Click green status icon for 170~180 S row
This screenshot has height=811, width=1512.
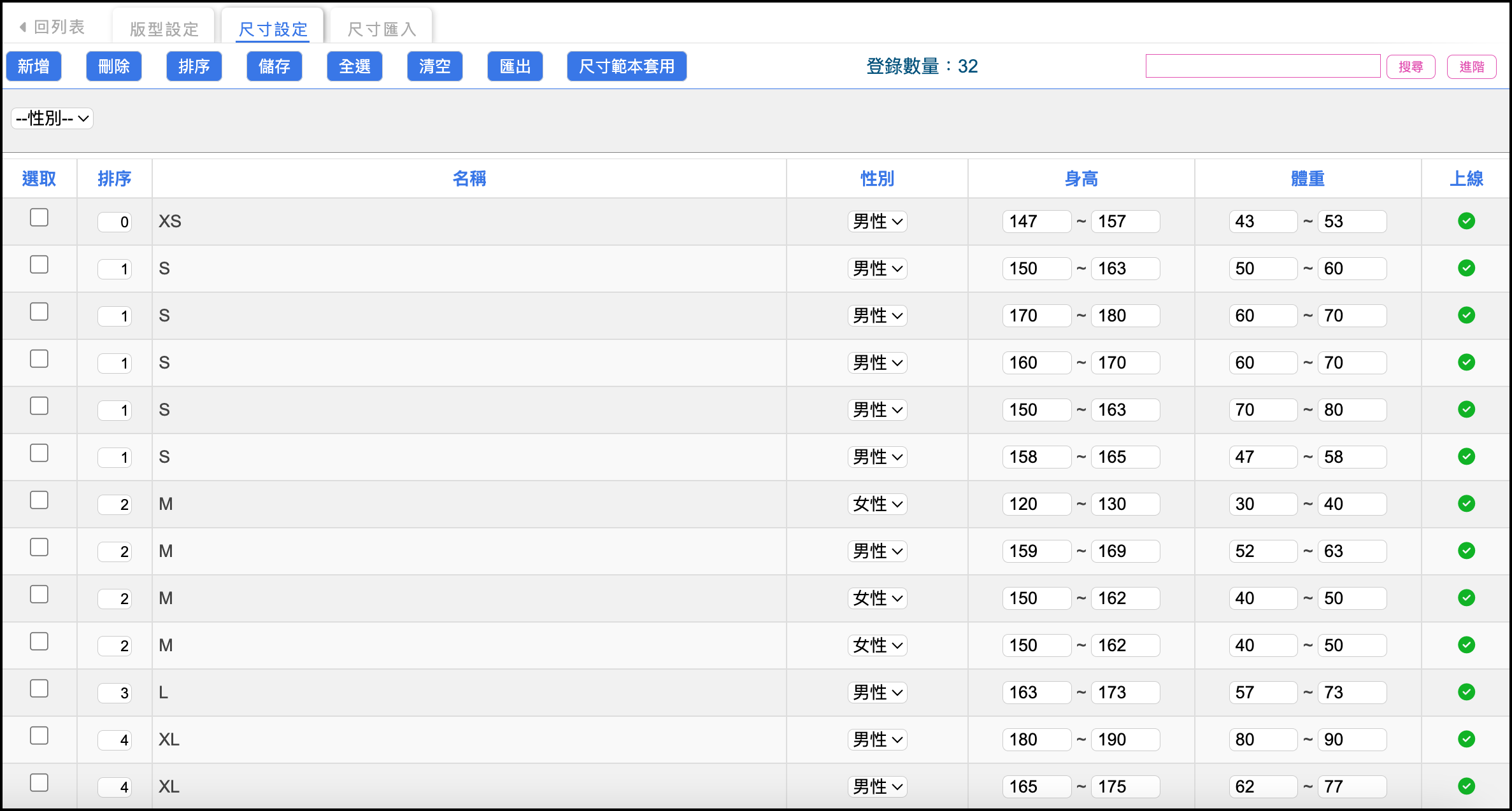pos(1466,315)
